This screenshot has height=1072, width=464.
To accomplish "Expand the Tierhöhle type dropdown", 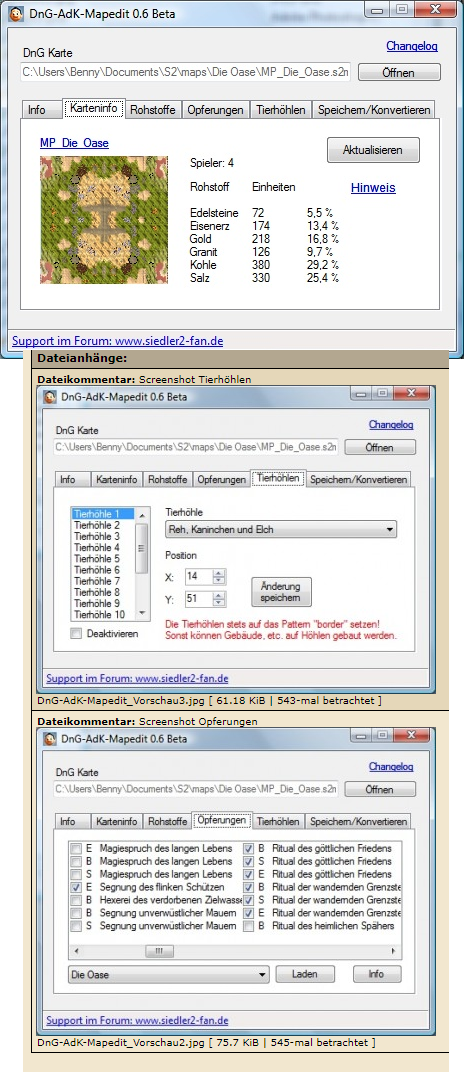I will pos(281,529).
